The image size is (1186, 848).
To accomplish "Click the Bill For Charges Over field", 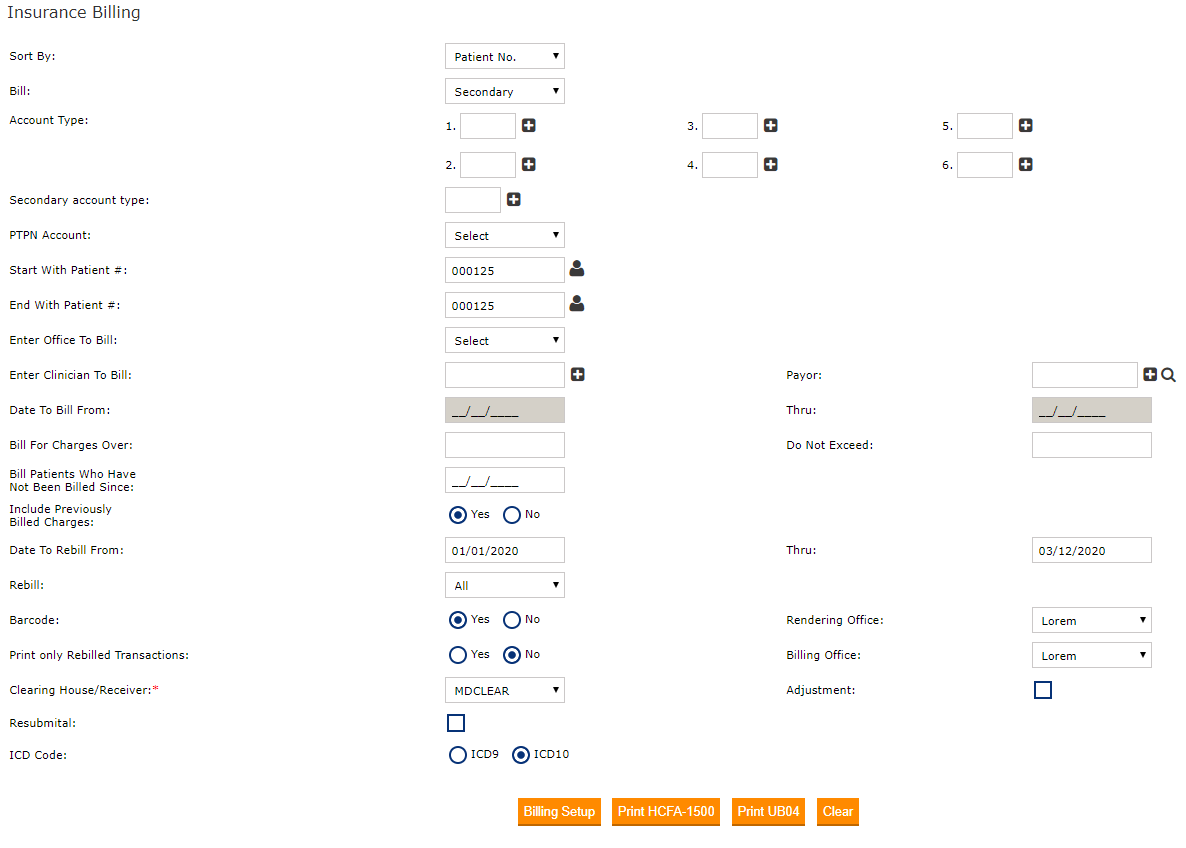I will (504, 445).
